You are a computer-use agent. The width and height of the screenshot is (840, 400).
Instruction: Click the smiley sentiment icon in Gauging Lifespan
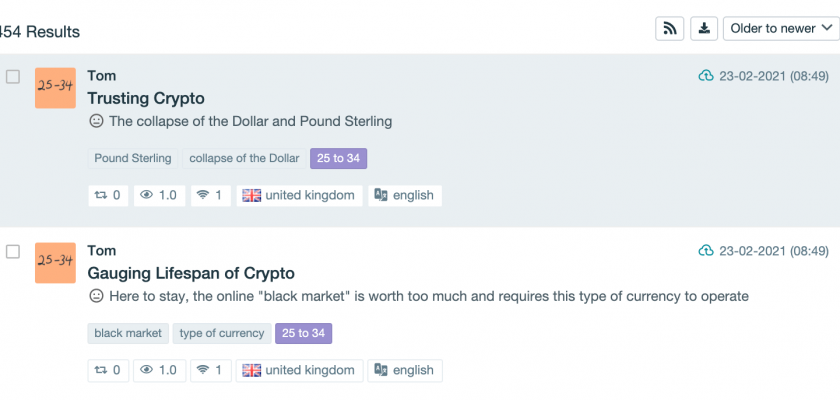(96, 296)
